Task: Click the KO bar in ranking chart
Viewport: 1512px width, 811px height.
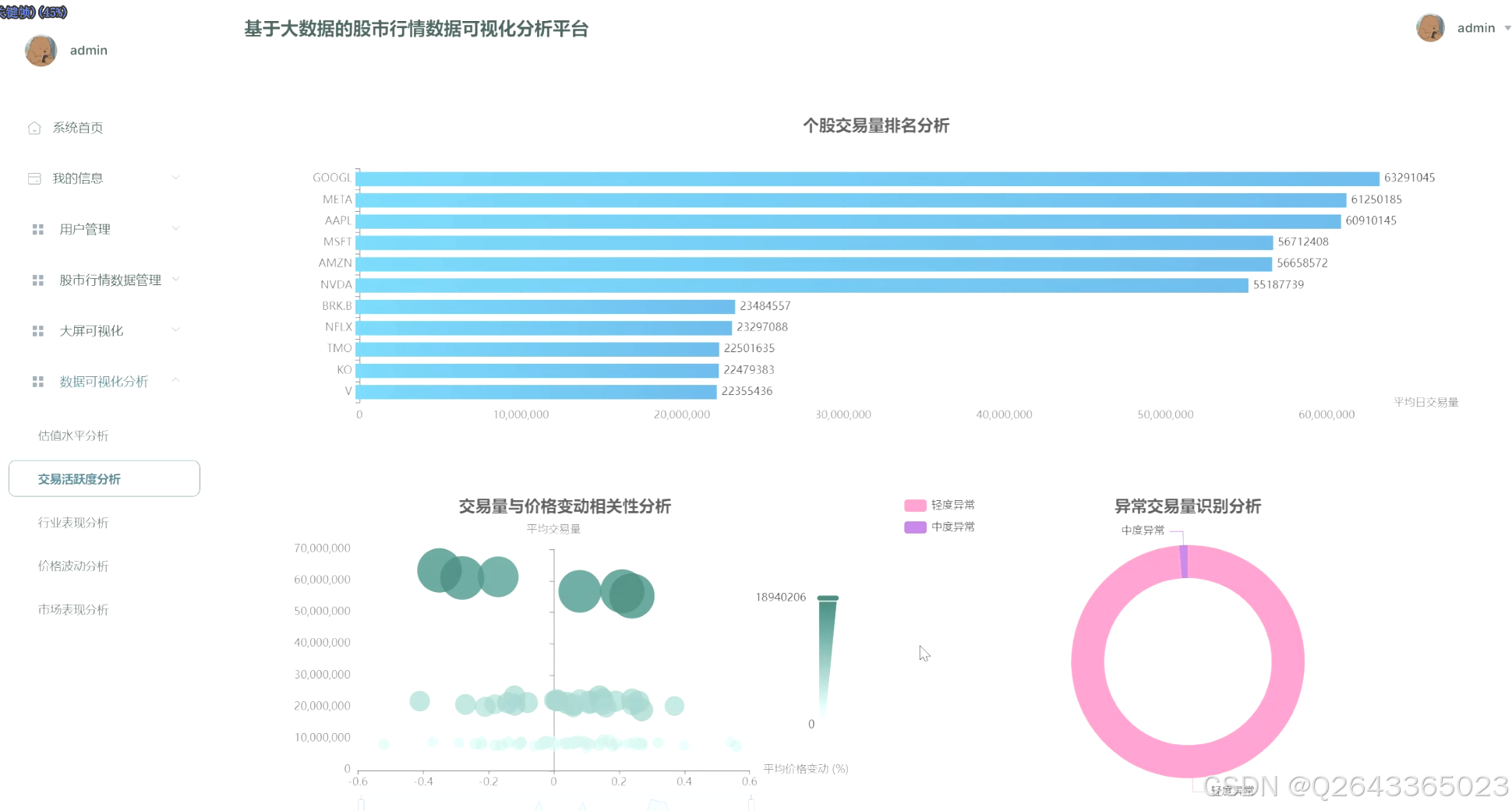Action: point(537,371)
